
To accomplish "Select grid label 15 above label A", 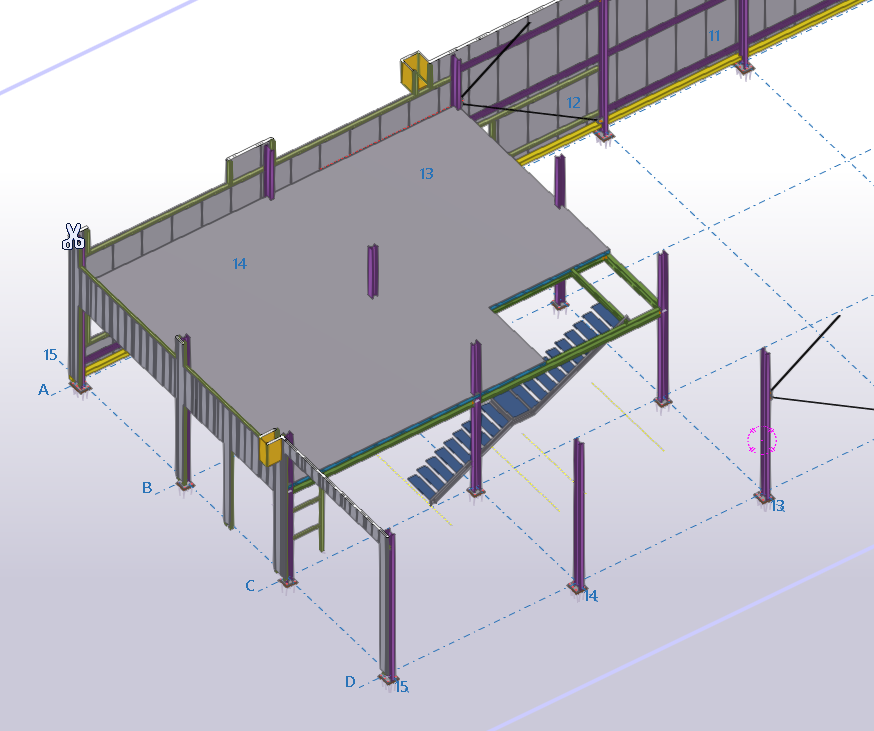I will tap(50, 355).
